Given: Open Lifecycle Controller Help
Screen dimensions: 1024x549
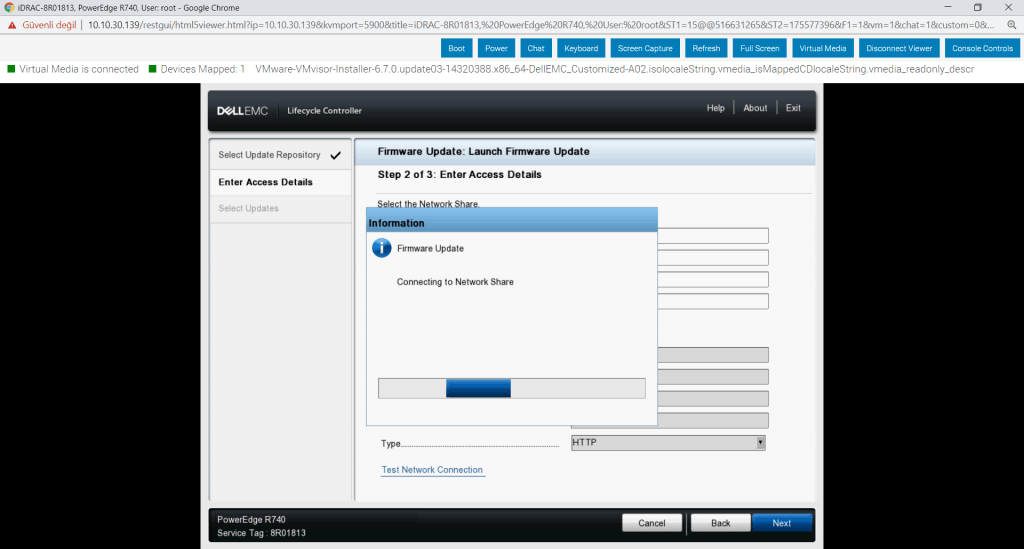Looking at the screenshot, I should point(715,108).
